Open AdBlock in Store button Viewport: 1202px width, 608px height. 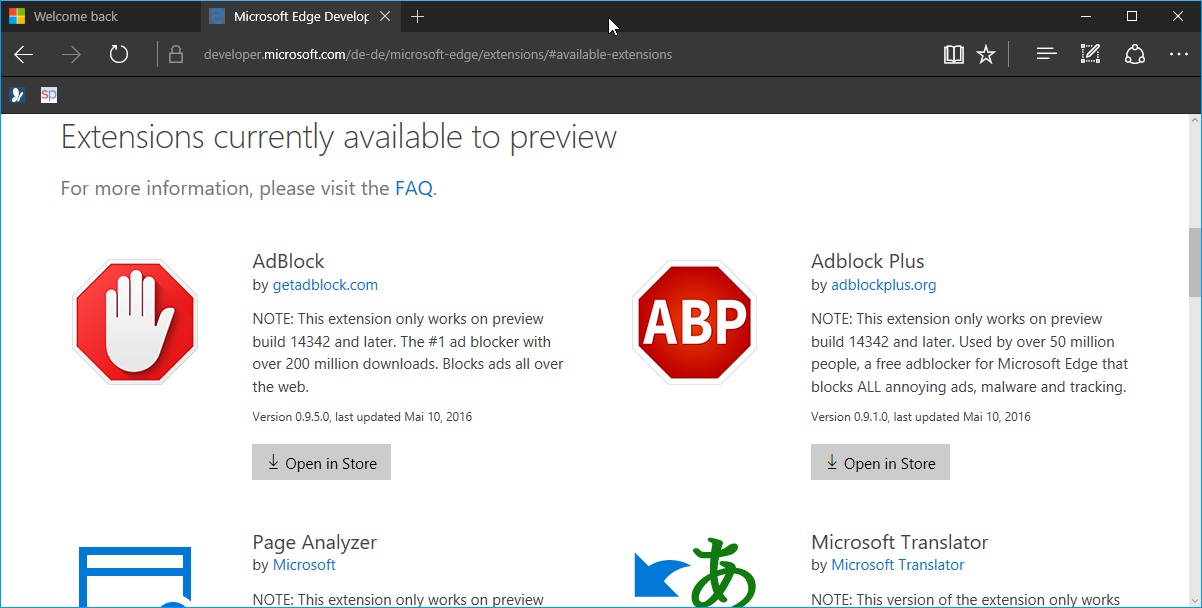click(x=321, y=463)
